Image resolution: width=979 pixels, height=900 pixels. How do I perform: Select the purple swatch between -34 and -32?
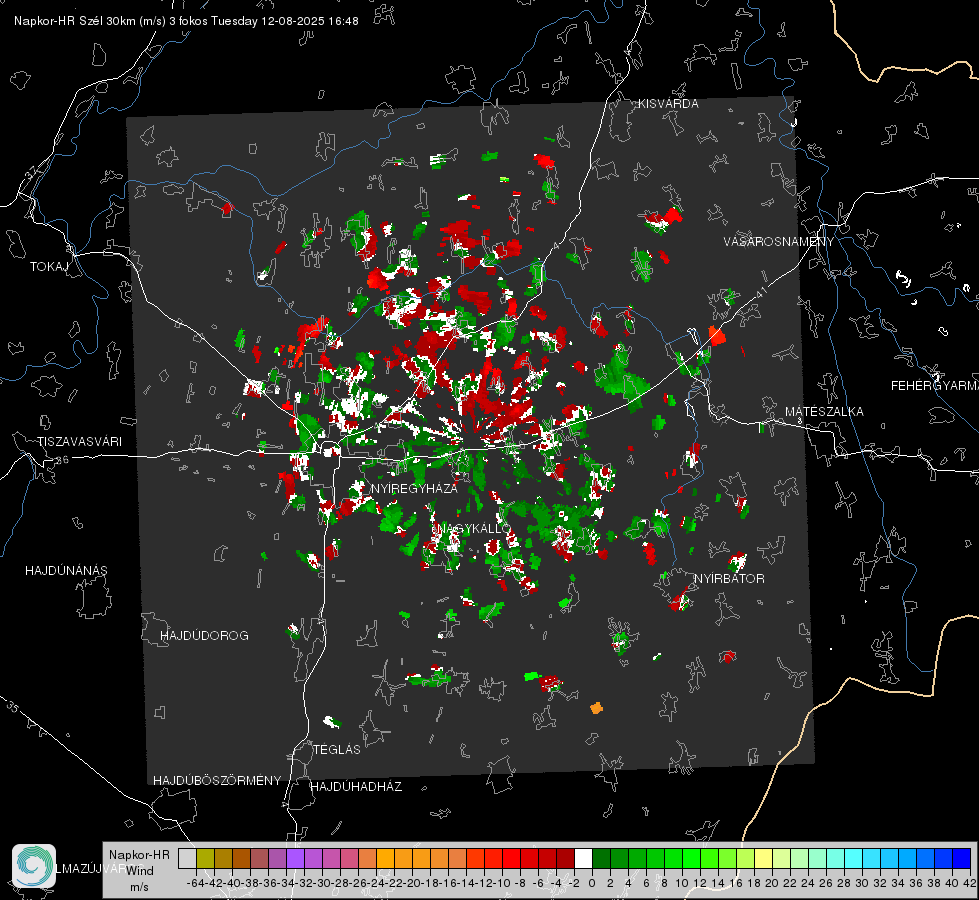(295, 858)
